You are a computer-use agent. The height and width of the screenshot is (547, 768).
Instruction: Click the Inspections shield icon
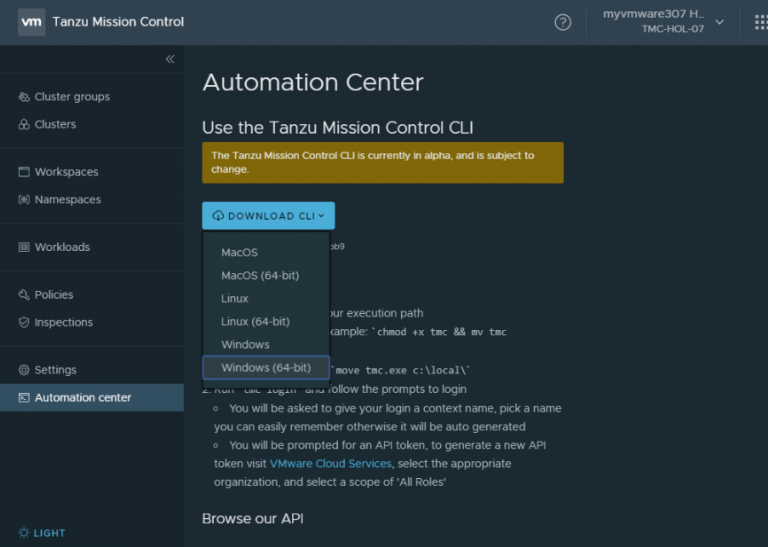25,323
